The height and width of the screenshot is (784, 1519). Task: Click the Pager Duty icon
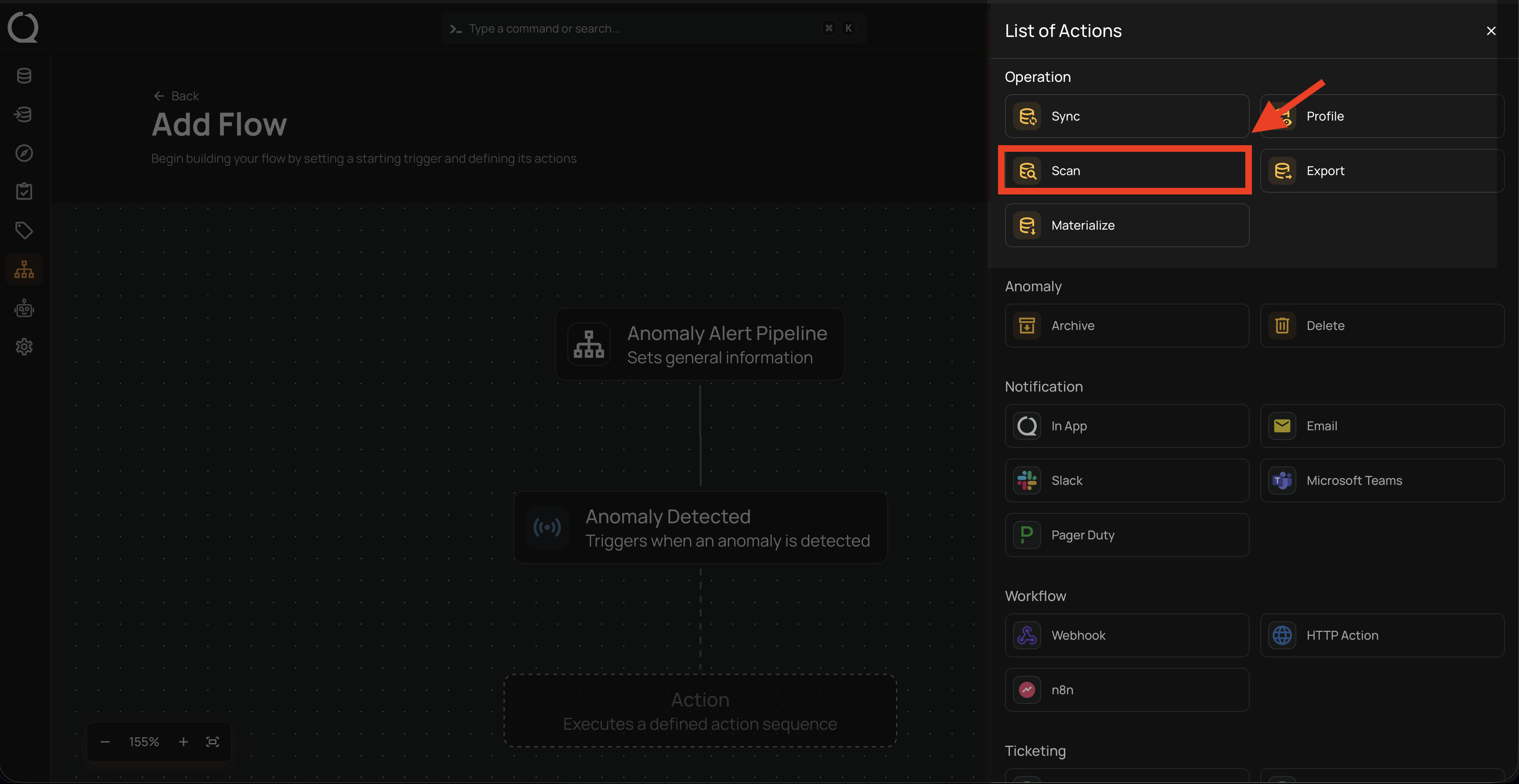click(1027, 535)
